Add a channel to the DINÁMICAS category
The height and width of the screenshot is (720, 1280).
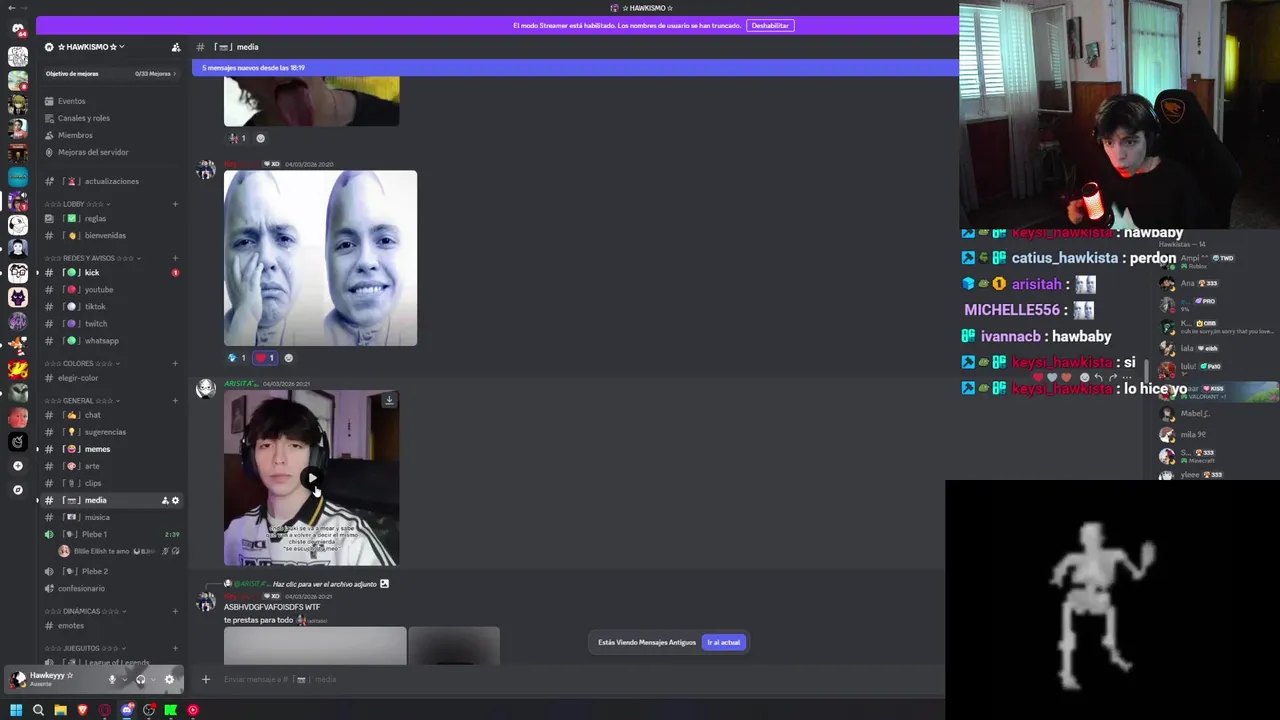click(175, 611)
